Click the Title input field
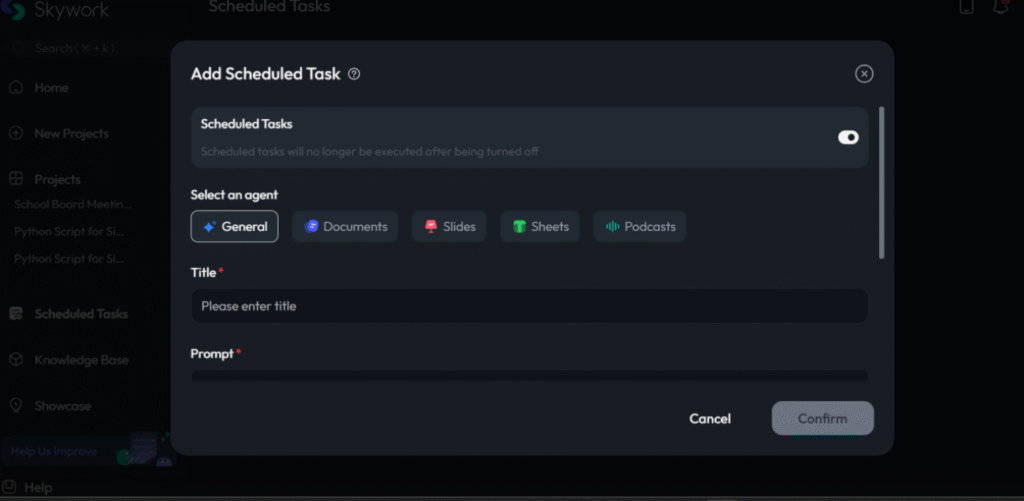Image resolution: width=1024 pixels, height=501 pixels. tap(529, 306)
